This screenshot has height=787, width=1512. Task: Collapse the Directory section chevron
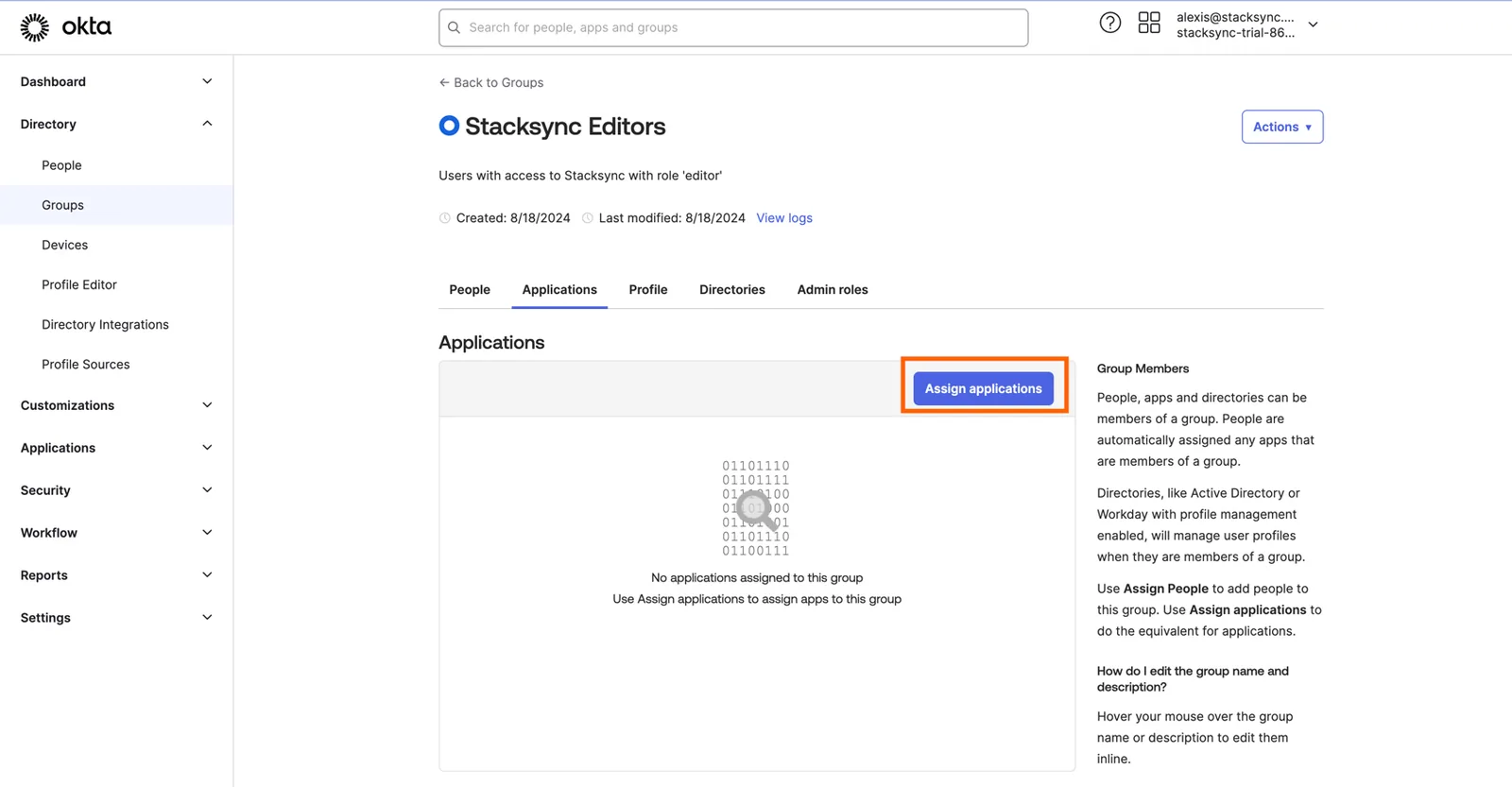pos(207,124)
